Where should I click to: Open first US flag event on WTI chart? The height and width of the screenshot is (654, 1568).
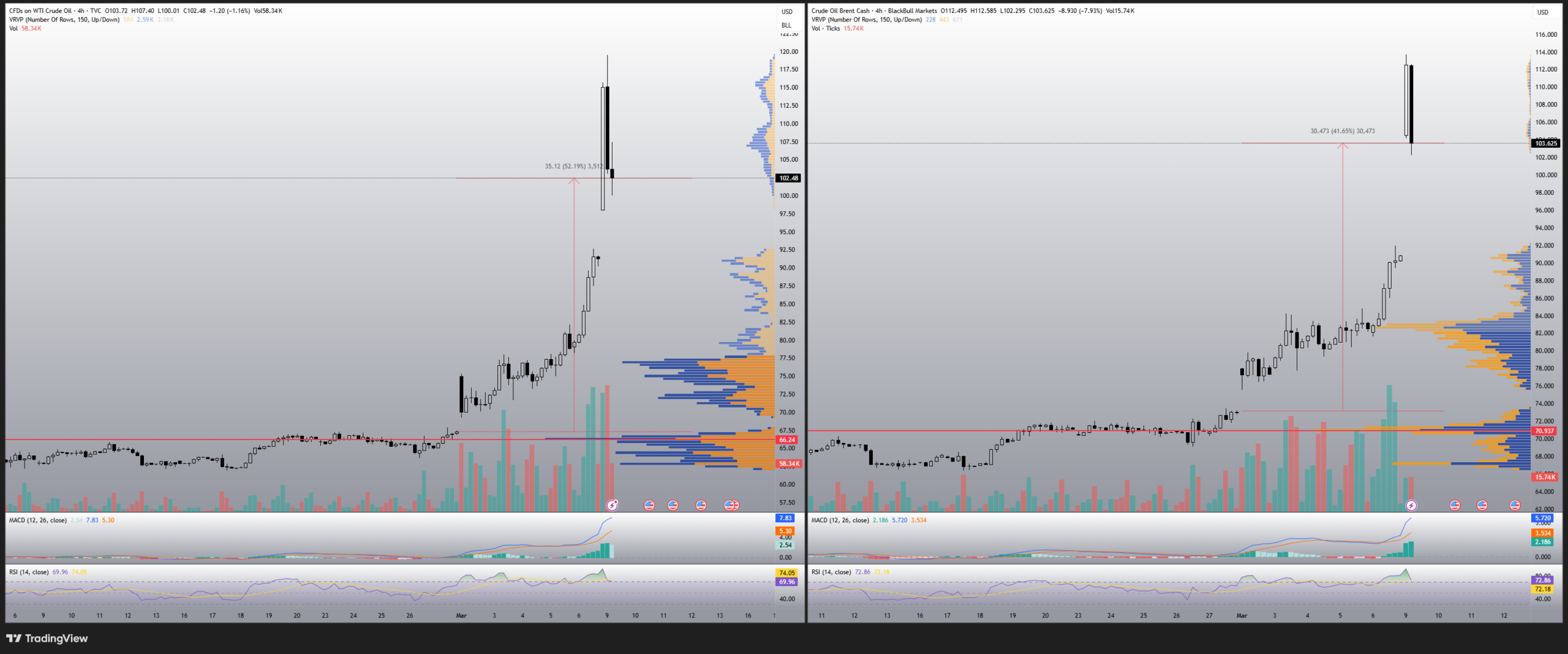click(x=649, y=505)
